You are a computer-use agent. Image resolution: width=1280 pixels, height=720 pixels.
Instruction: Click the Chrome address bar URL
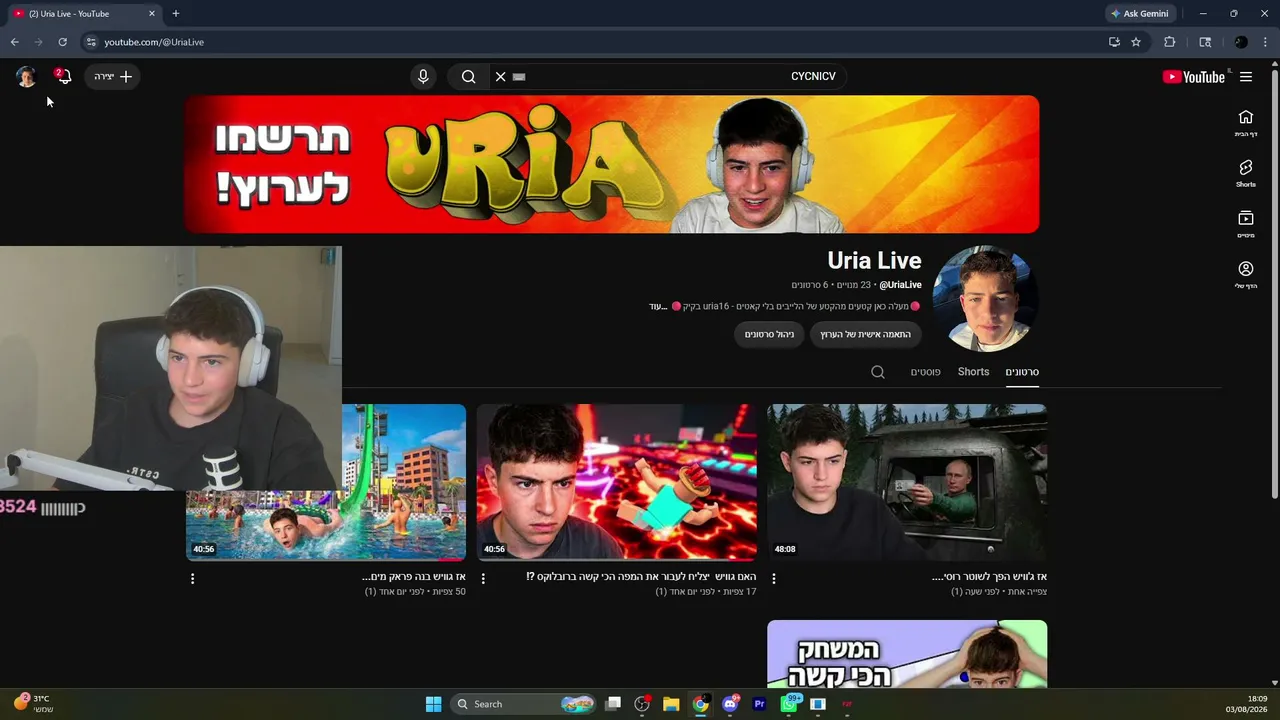pyautogui.click(x=154, y=42)
